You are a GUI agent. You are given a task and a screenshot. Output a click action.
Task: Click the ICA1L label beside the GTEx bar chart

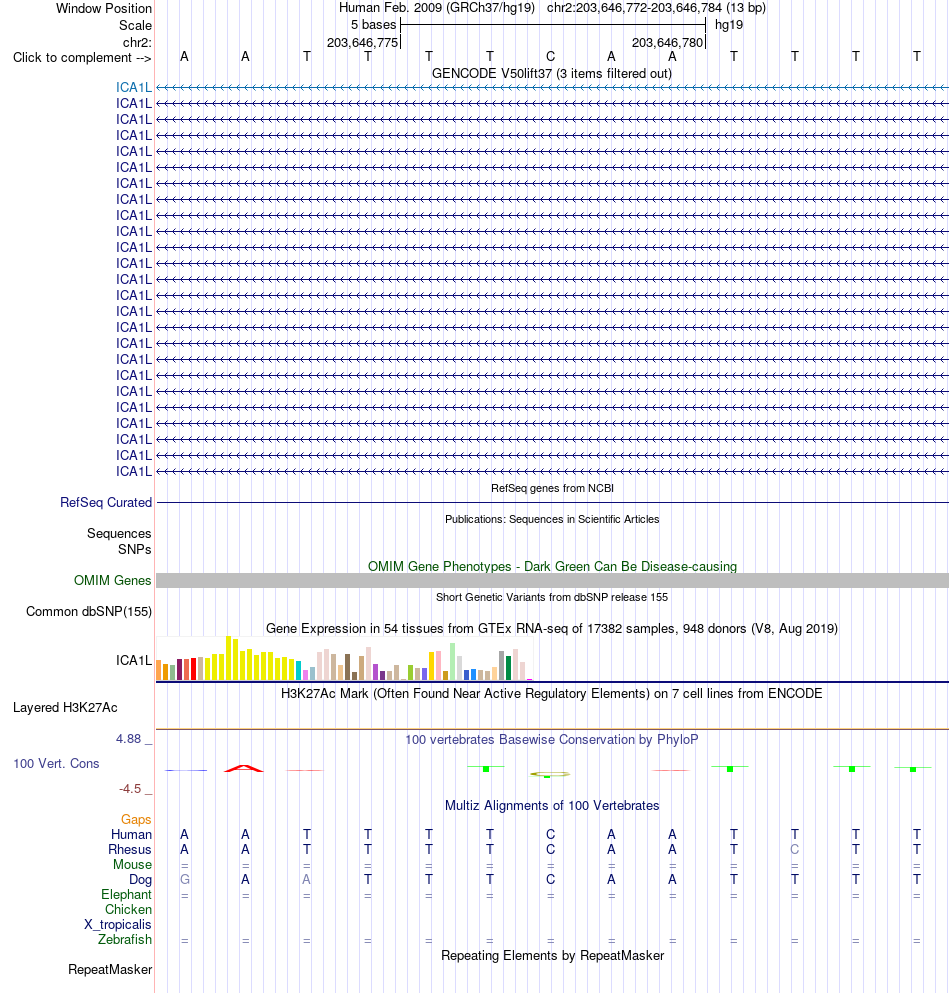tap(134, 661)
